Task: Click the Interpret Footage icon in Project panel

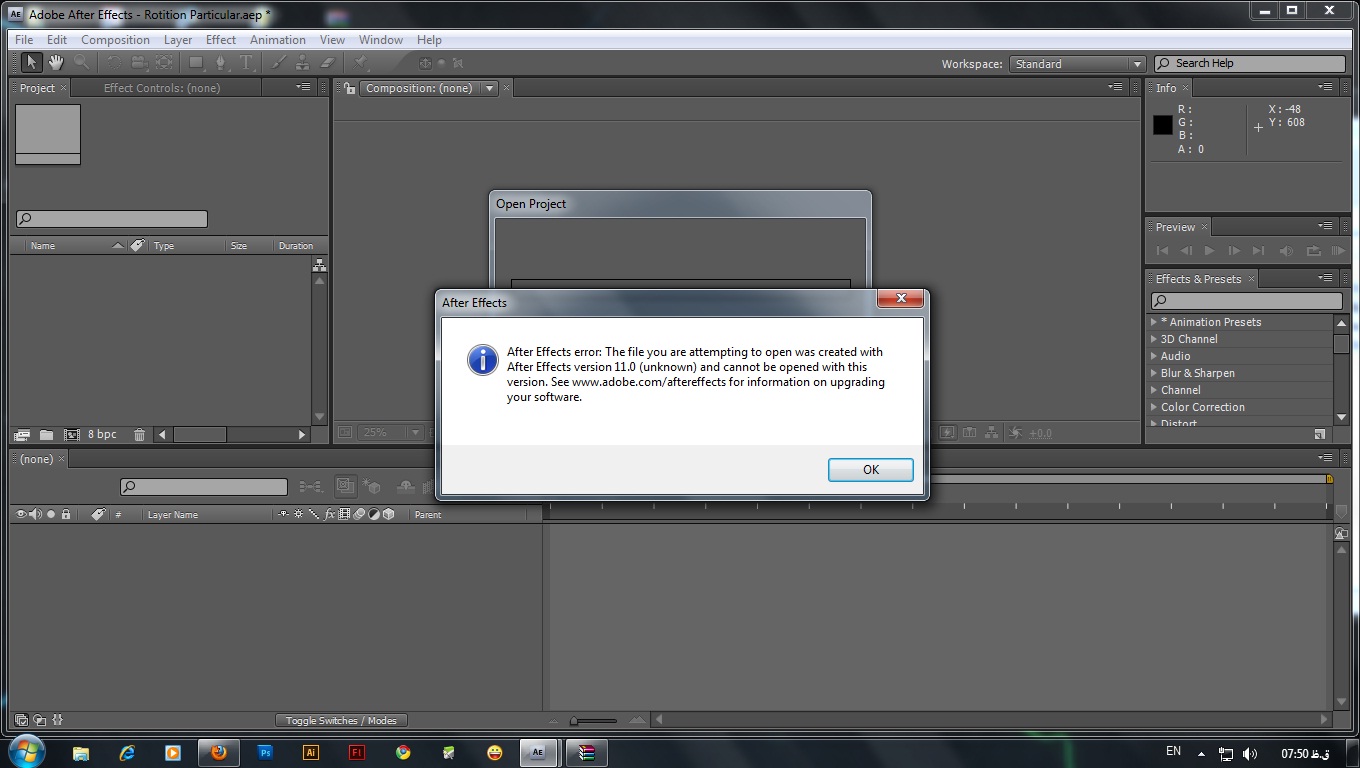Action: click(22, 435)
